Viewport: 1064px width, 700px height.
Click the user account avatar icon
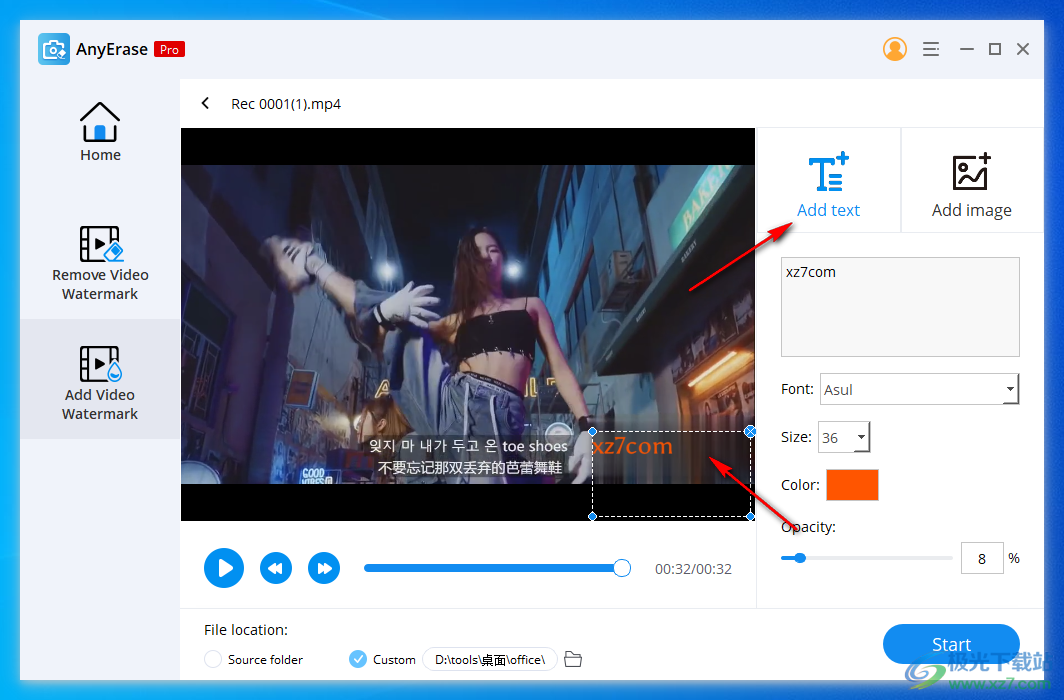point(895,48)
